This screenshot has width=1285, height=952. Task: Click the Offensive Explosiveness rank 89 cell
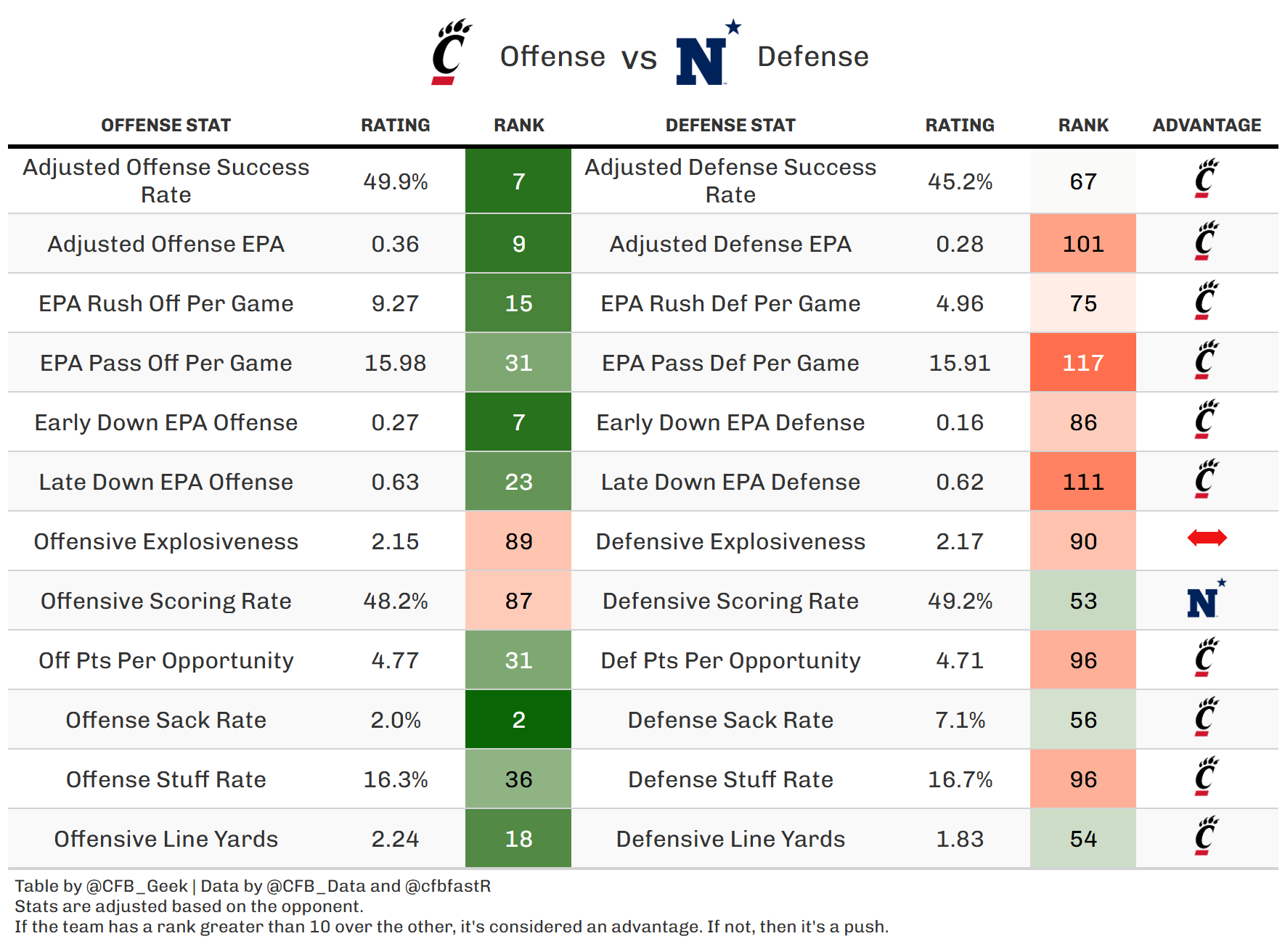click(518, 541)
